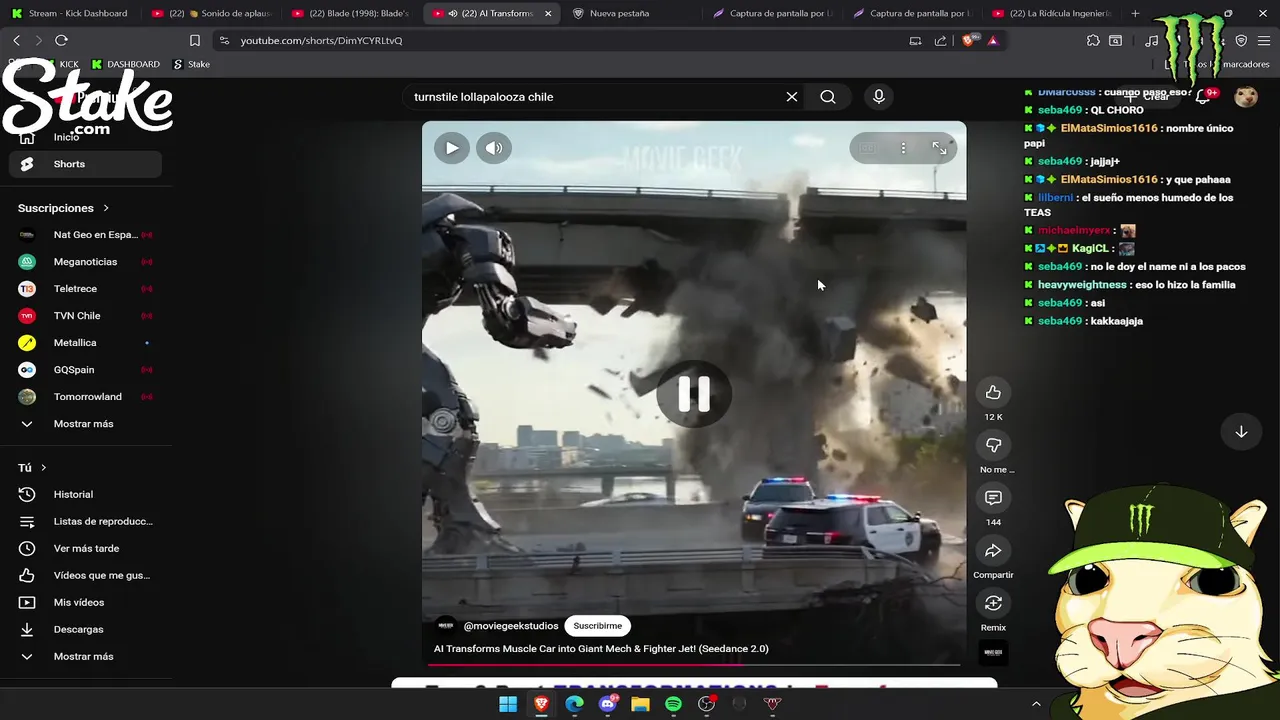Dislike the Short via No me gusta
This screenshot has height=720, width=1280.
click(993, 445)
